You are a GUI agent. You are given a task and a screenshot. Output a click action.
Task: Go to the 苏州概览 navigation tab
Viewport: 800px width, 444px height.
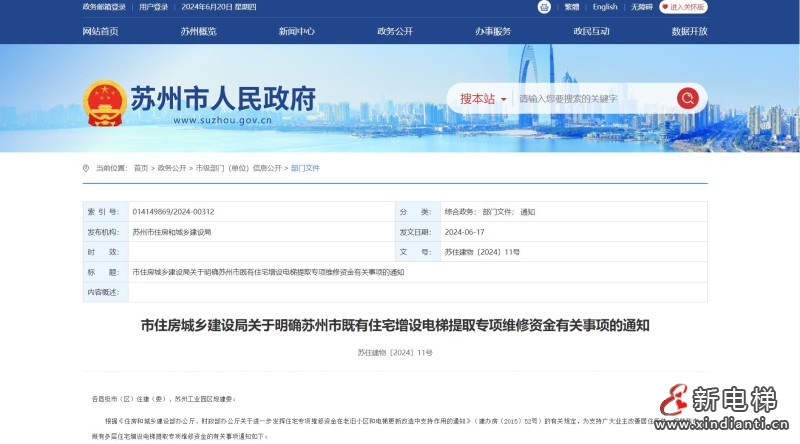(198, 31)
